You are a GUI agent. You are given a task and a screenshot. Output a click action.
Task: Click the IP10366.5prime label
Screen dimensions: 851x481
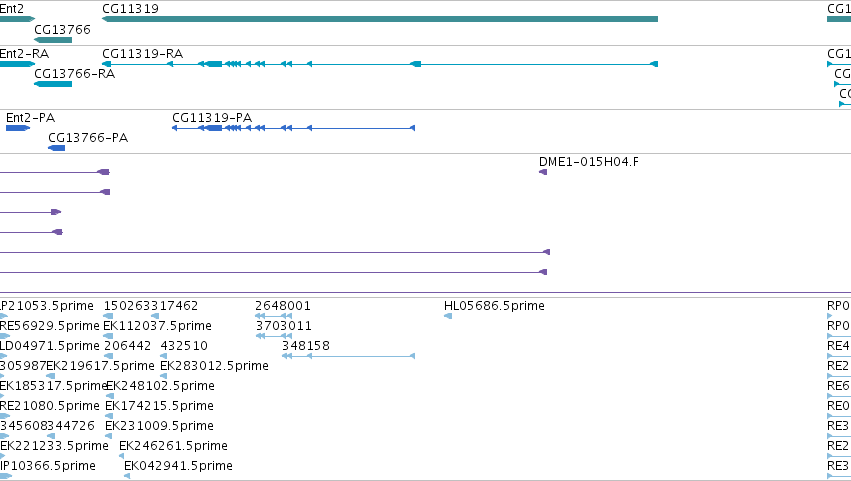48,466
